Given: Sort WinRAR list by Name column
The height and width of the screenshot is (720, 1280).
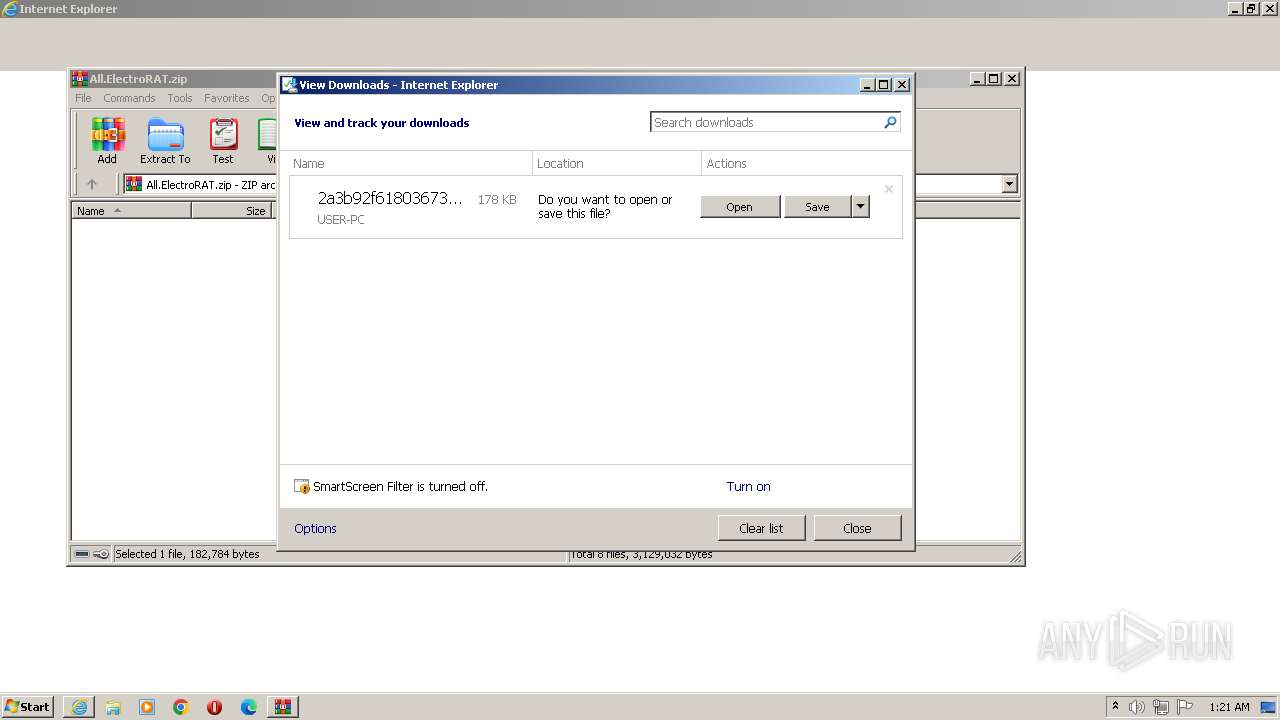Looking at the screenshot, I should 131,211.
